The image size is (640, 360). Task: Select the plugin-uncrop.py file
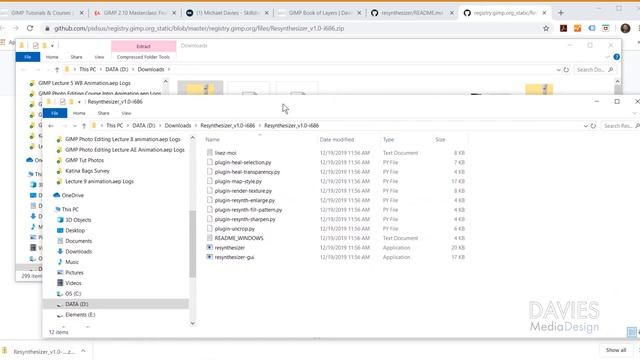tap(234, 229)
